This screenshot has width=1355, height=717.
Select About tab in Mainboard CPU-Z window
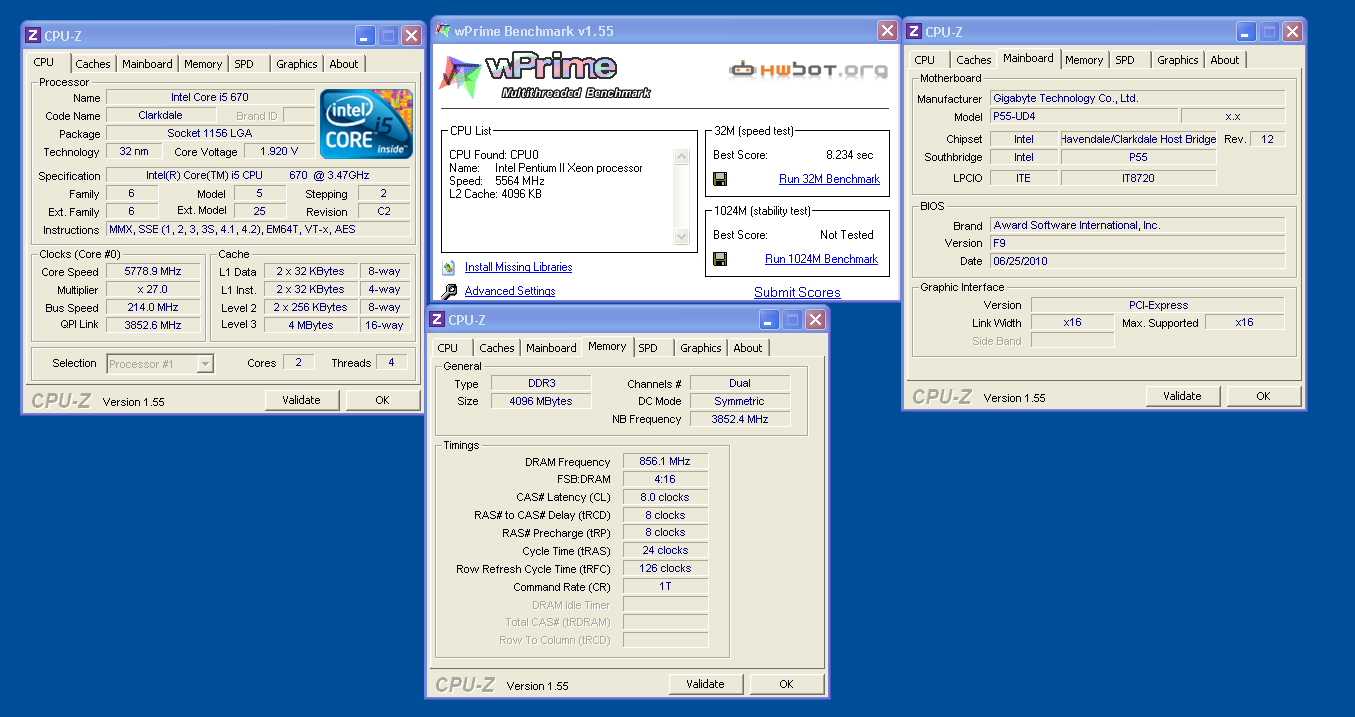1225,60
